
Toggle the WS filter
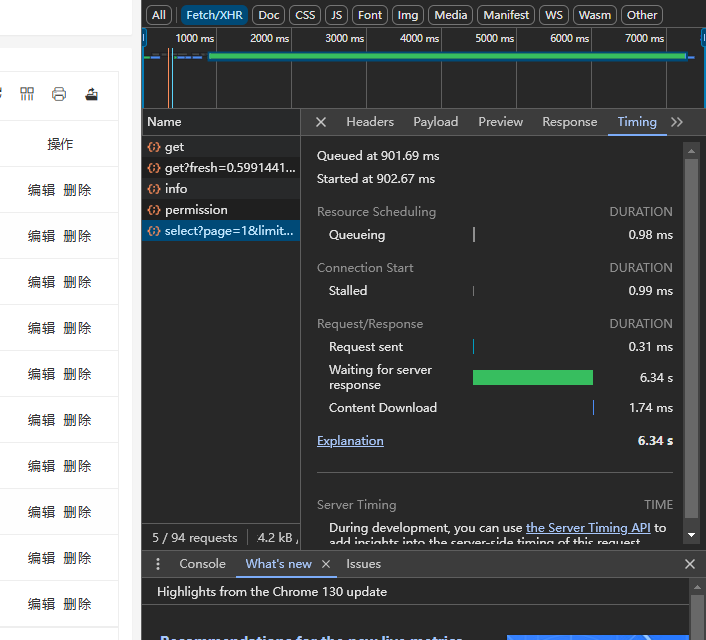coord(553,15)
